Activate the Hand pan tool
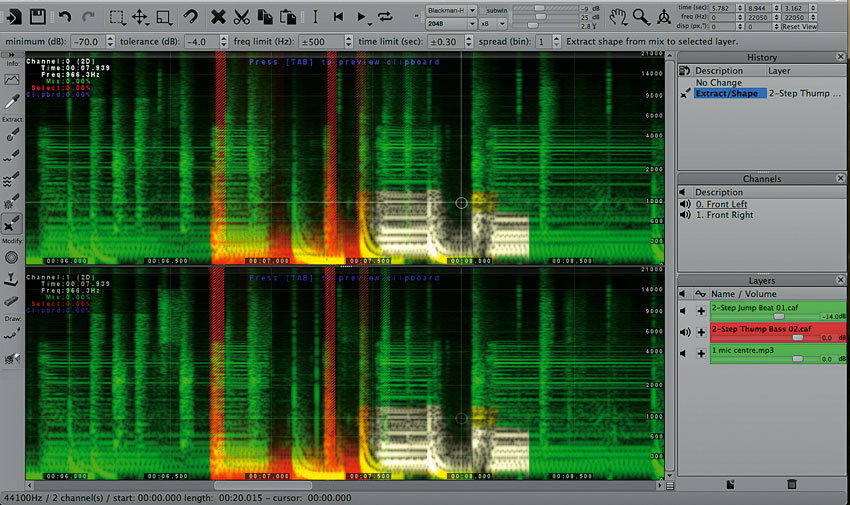850x505 pixels. point(619,16)
